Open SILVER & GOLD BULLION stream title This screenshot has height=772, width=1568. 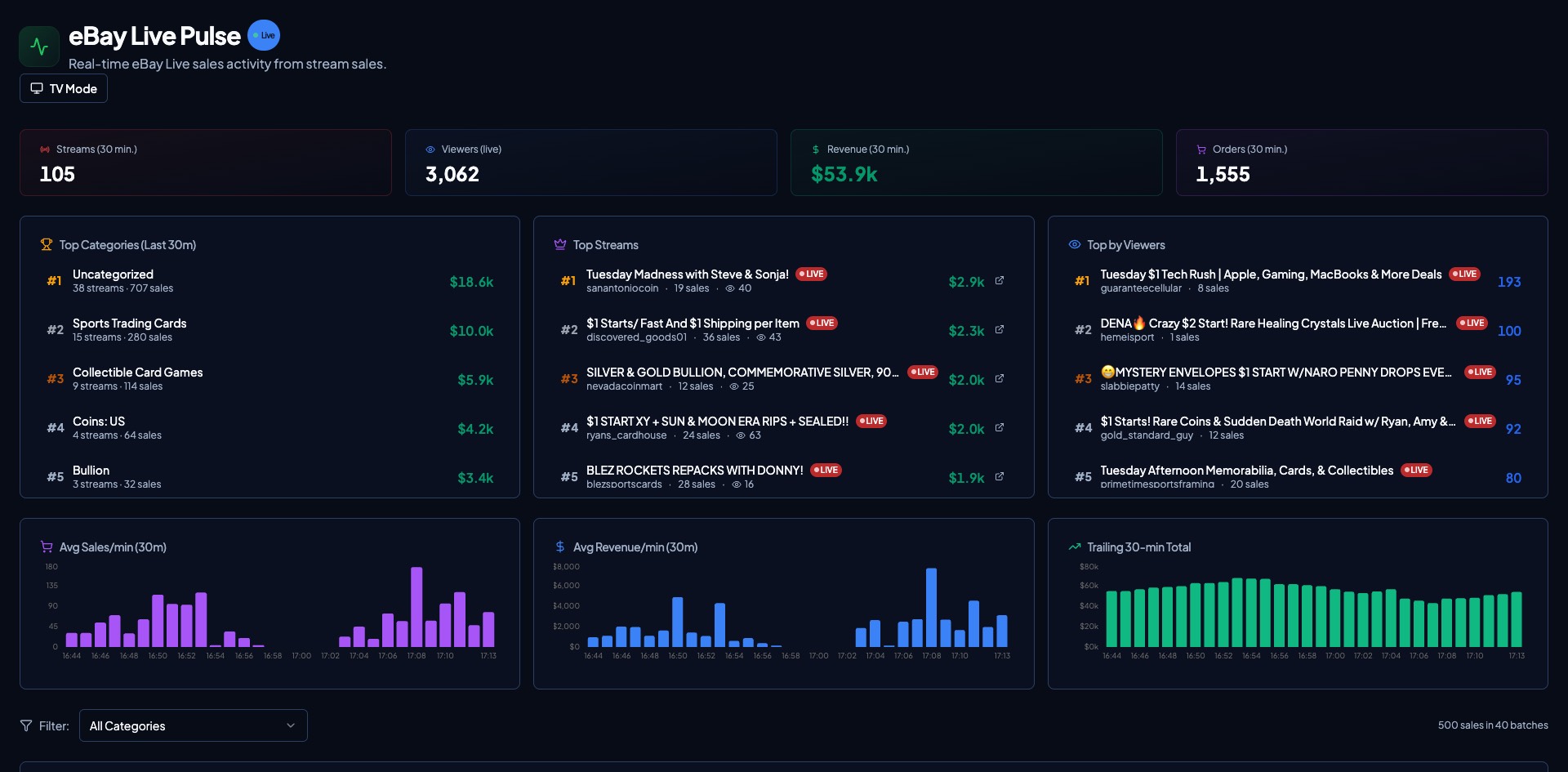[x=742, y=373]
